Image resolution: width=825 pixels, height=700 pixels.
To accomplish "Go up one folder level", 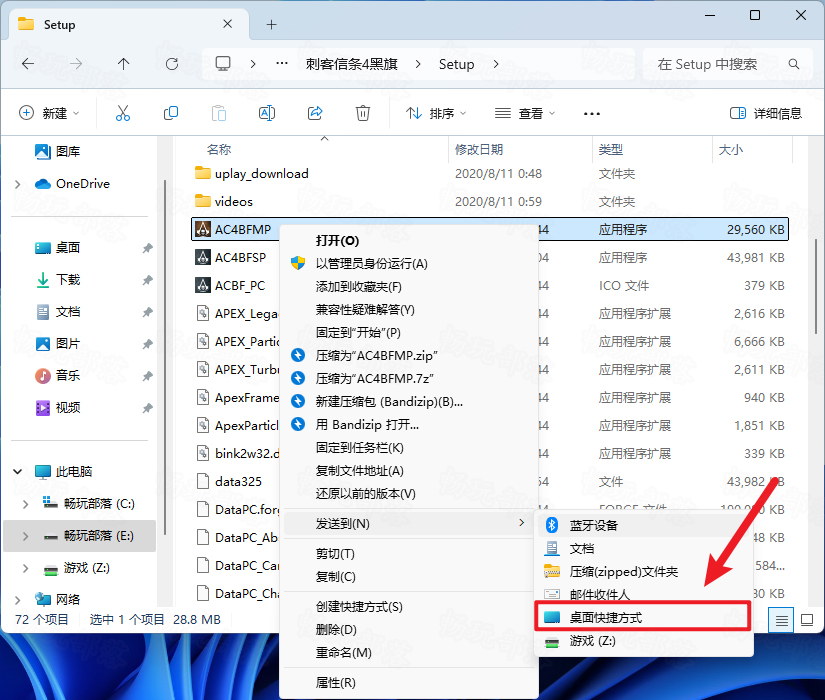I will [124, 64].
